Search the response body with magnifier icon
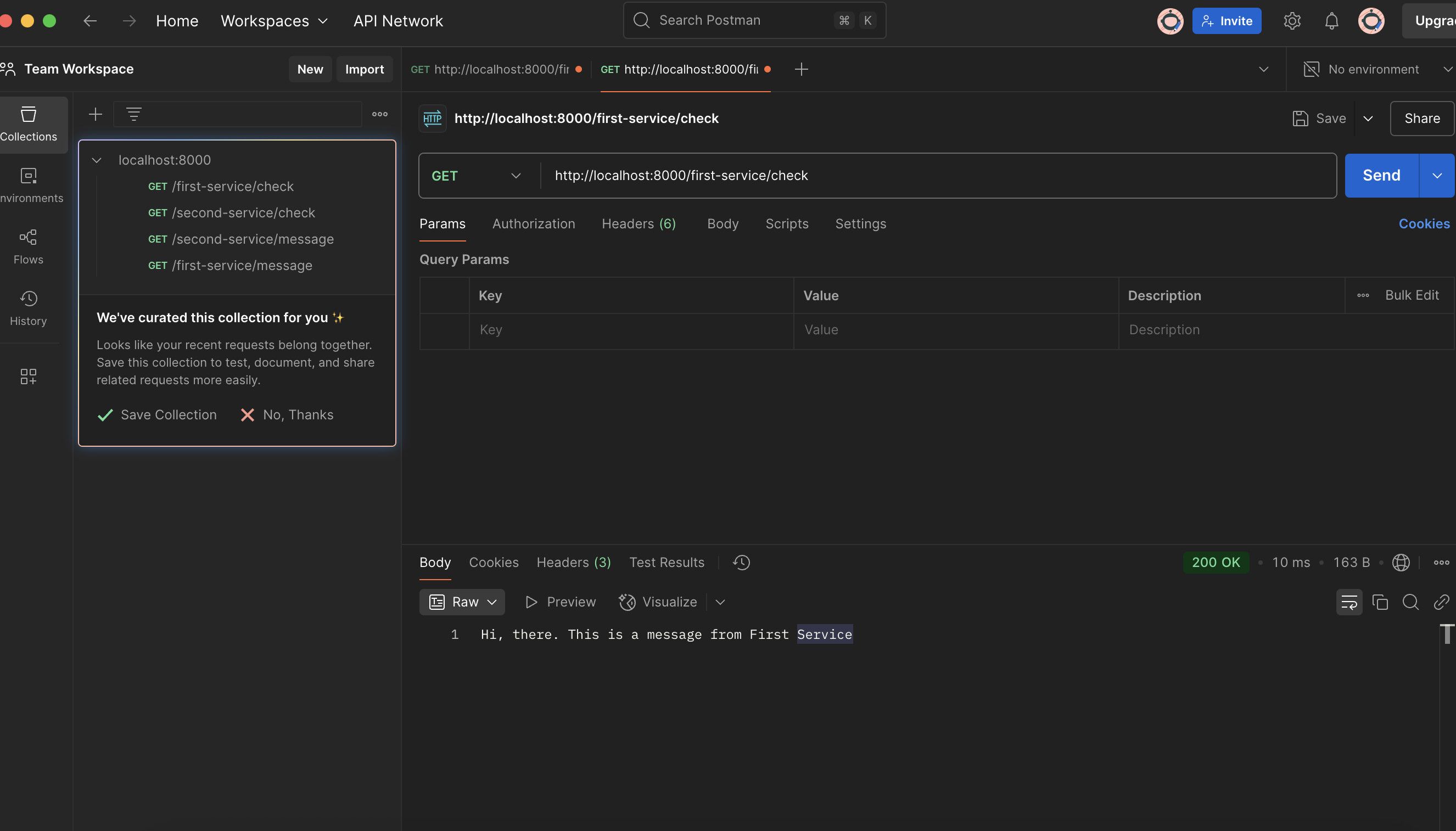Screen dimensions: 1456x831 point(1410,602)
